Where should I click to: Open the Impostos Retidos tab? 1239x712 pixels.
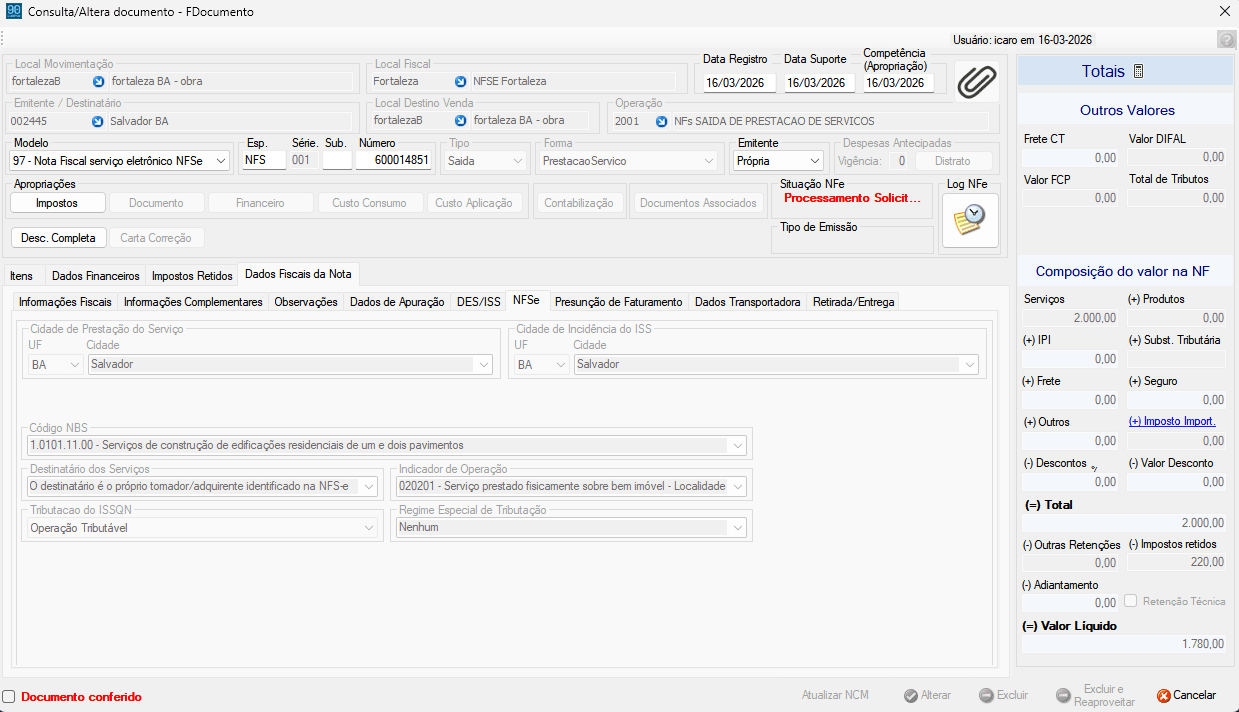coord(192,276)
